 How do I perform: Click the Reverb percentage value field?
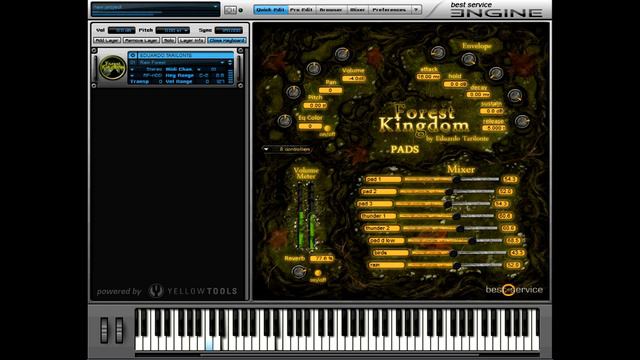pyautogui.click(x=322, y=259)
